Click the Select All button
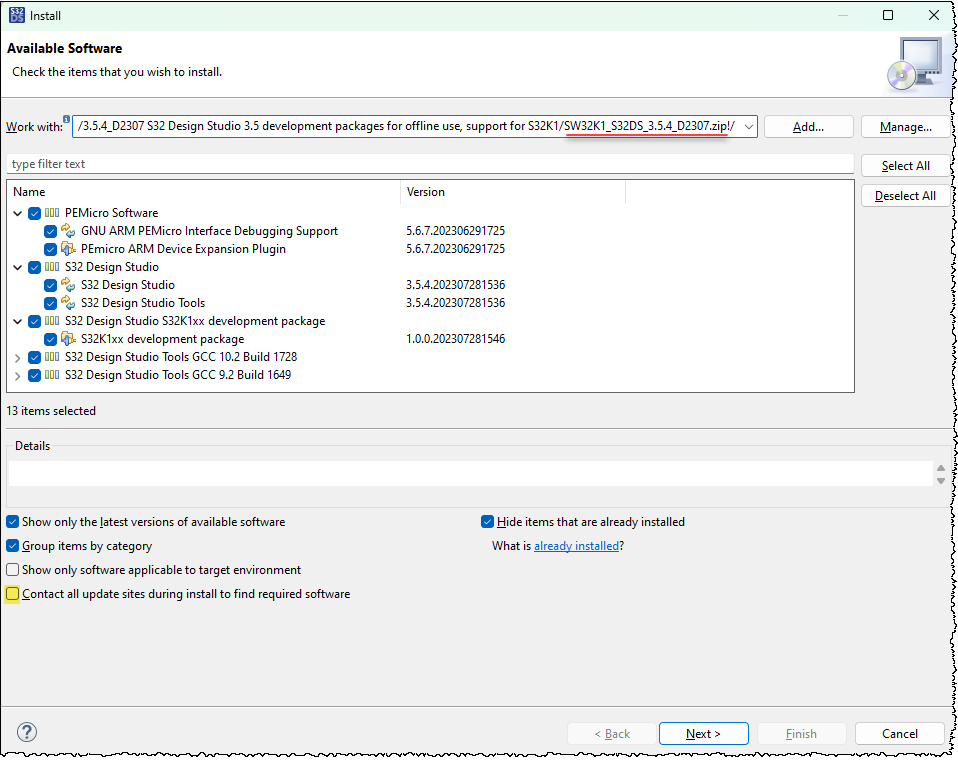 [x=905, y=166]
